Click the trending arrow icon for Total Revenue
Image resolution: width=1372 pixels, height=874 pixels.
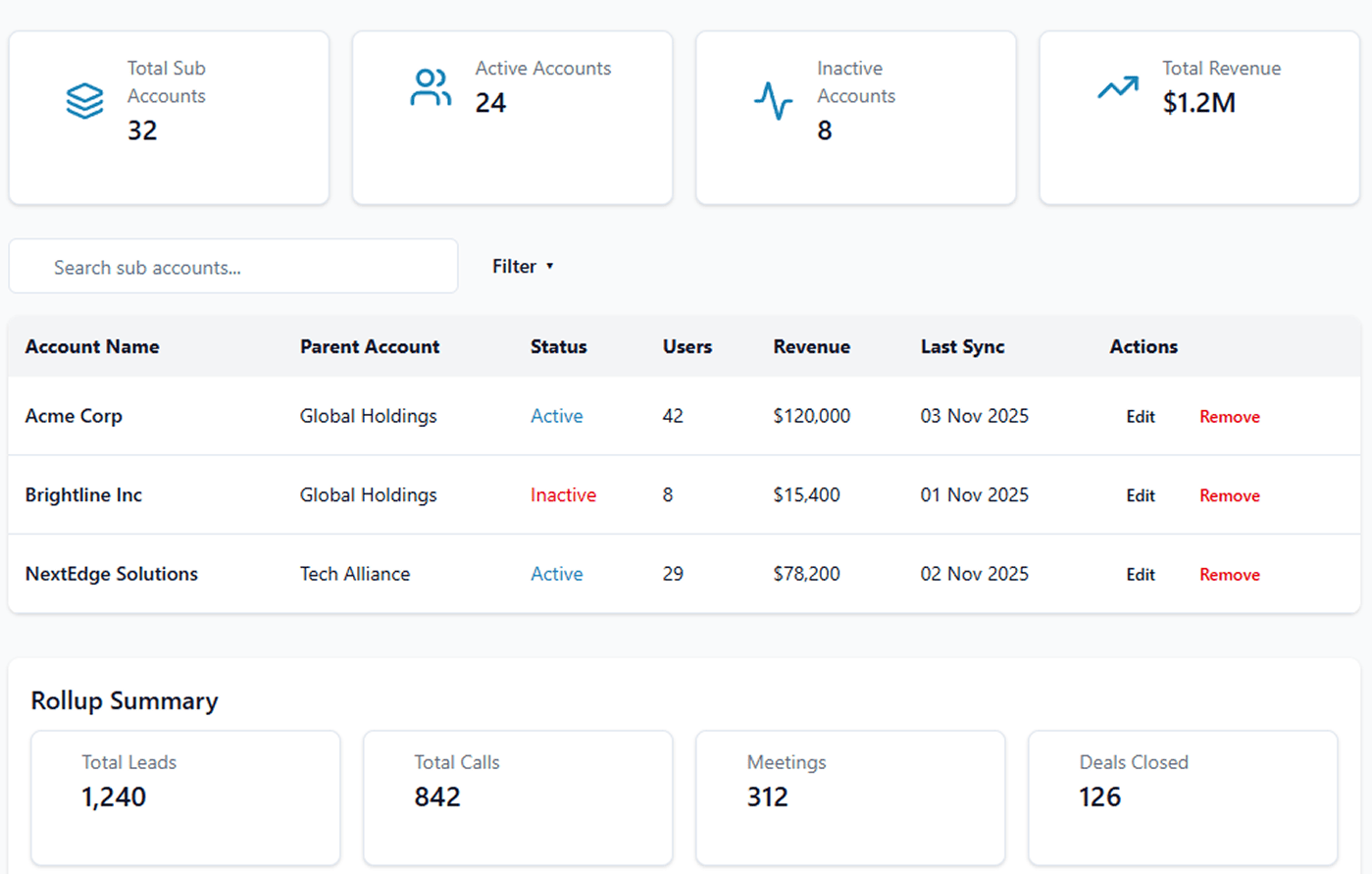click(x=1117, y=88)
